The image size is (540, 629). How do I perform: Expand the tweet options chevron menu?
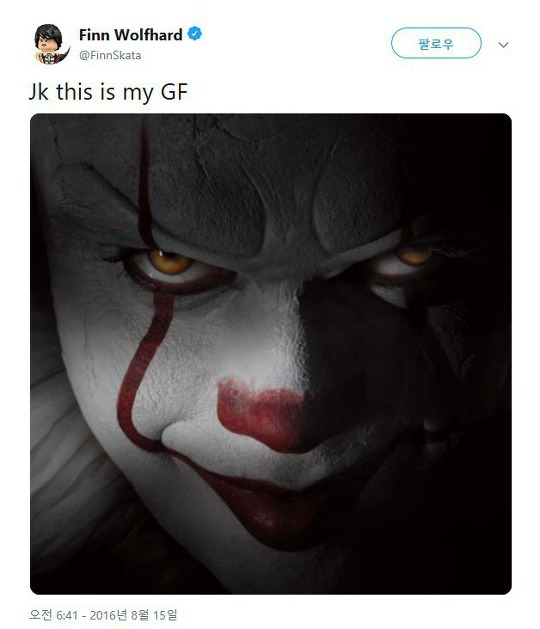[x=503, y=45]
